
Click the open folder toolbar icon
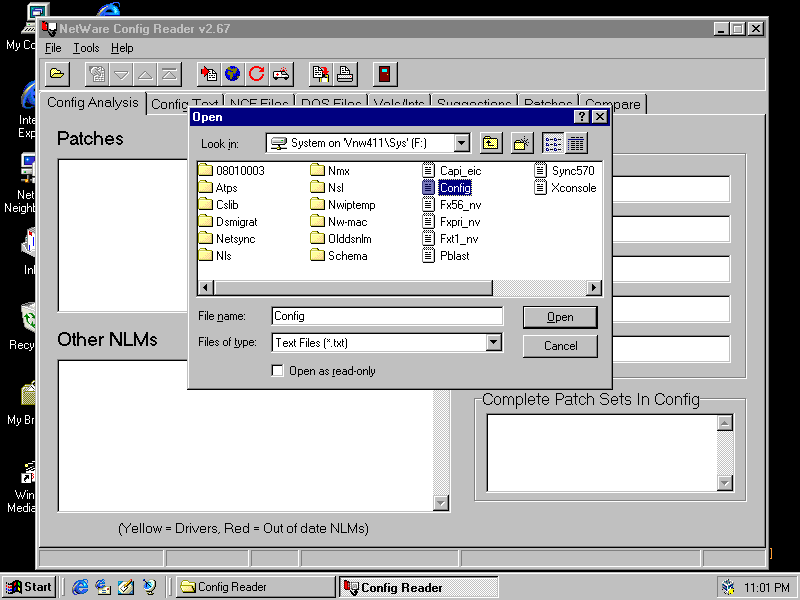point(57,74)
